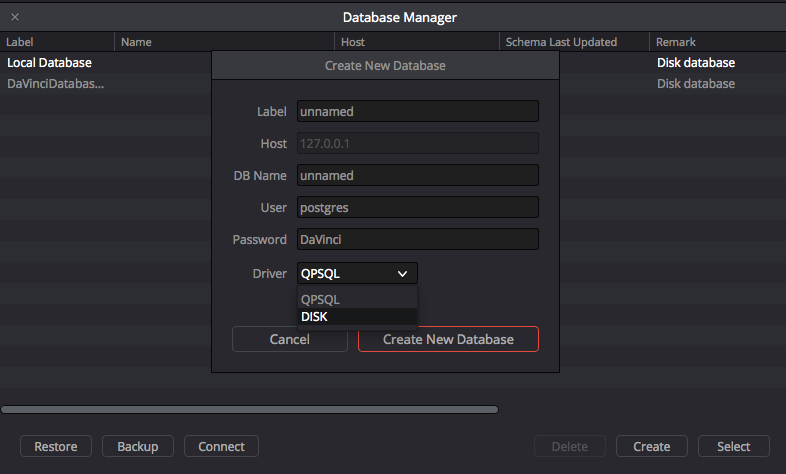786x474 pixels.
Task: Click the User text field
Action: pyautogui.click(x=417, y=207)
